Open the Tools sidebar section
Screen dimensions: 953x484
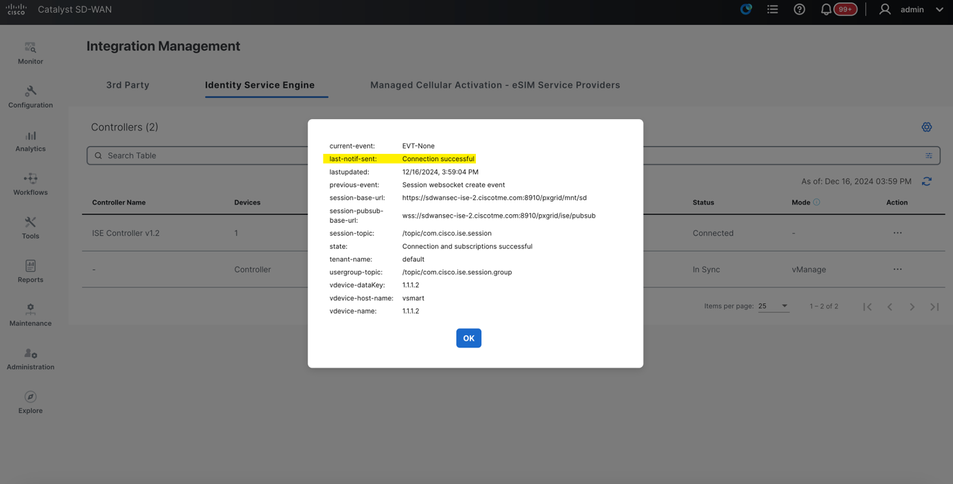(x=30, y=229)
